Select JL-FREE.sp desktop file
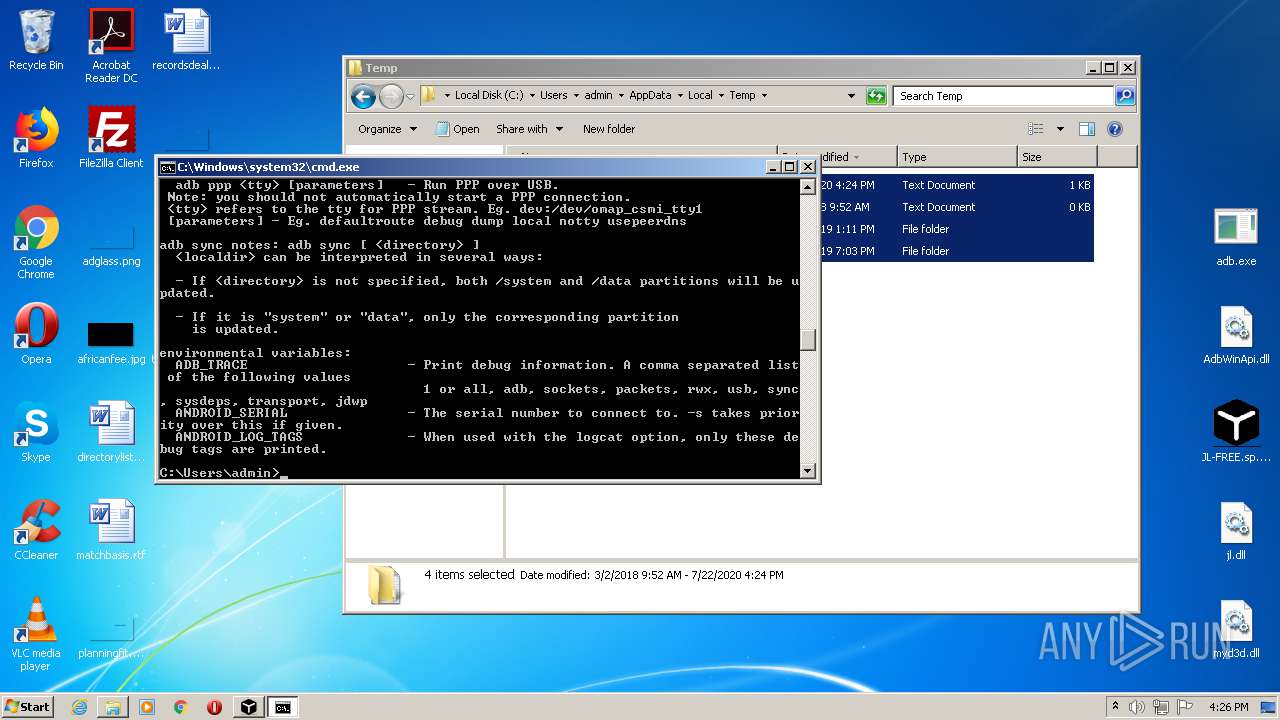Viewport: 1280px width, 720px height. (1236, 432)
